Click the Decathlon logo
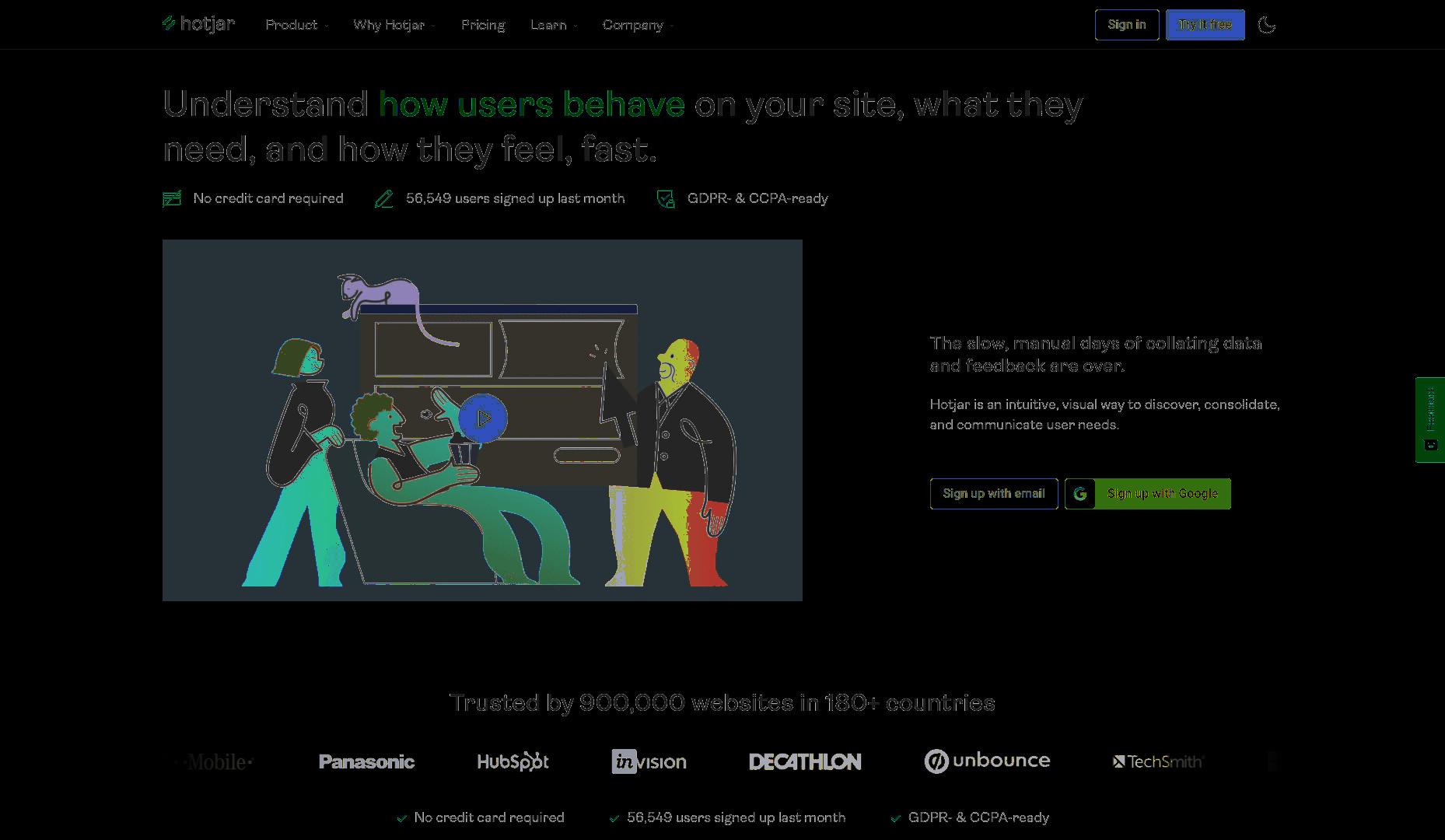This screenshot has height=840, width=1445. [x=805, y=761]
